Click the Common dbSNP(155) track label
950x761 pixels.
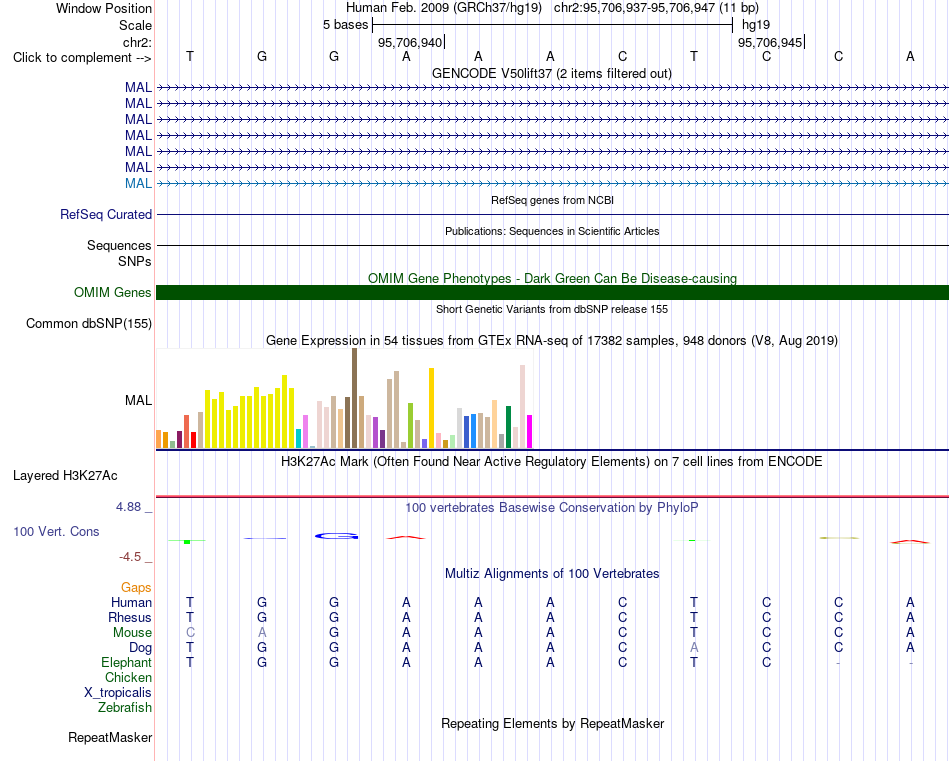(x=88, y=324)
